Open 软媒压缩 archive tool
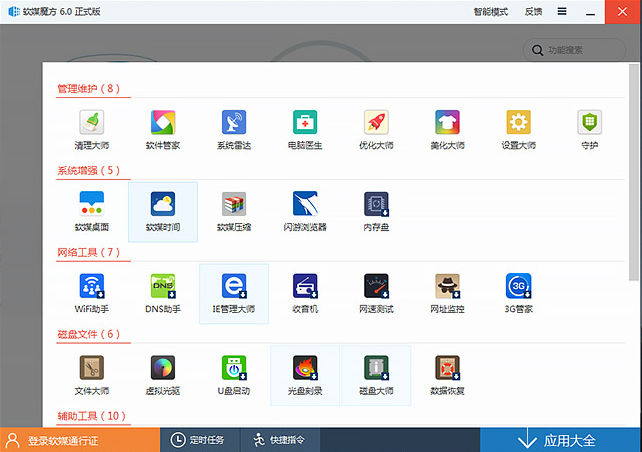 pos(234,204)
